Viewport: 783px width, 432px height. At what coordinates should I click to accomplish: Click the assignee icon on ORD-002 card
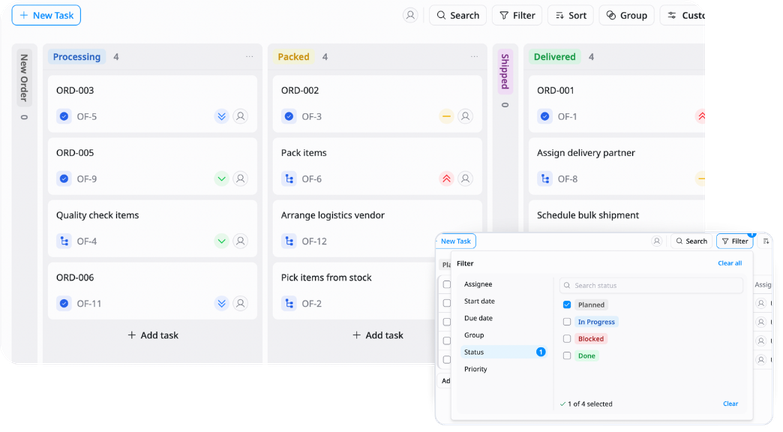coord(465,116)
